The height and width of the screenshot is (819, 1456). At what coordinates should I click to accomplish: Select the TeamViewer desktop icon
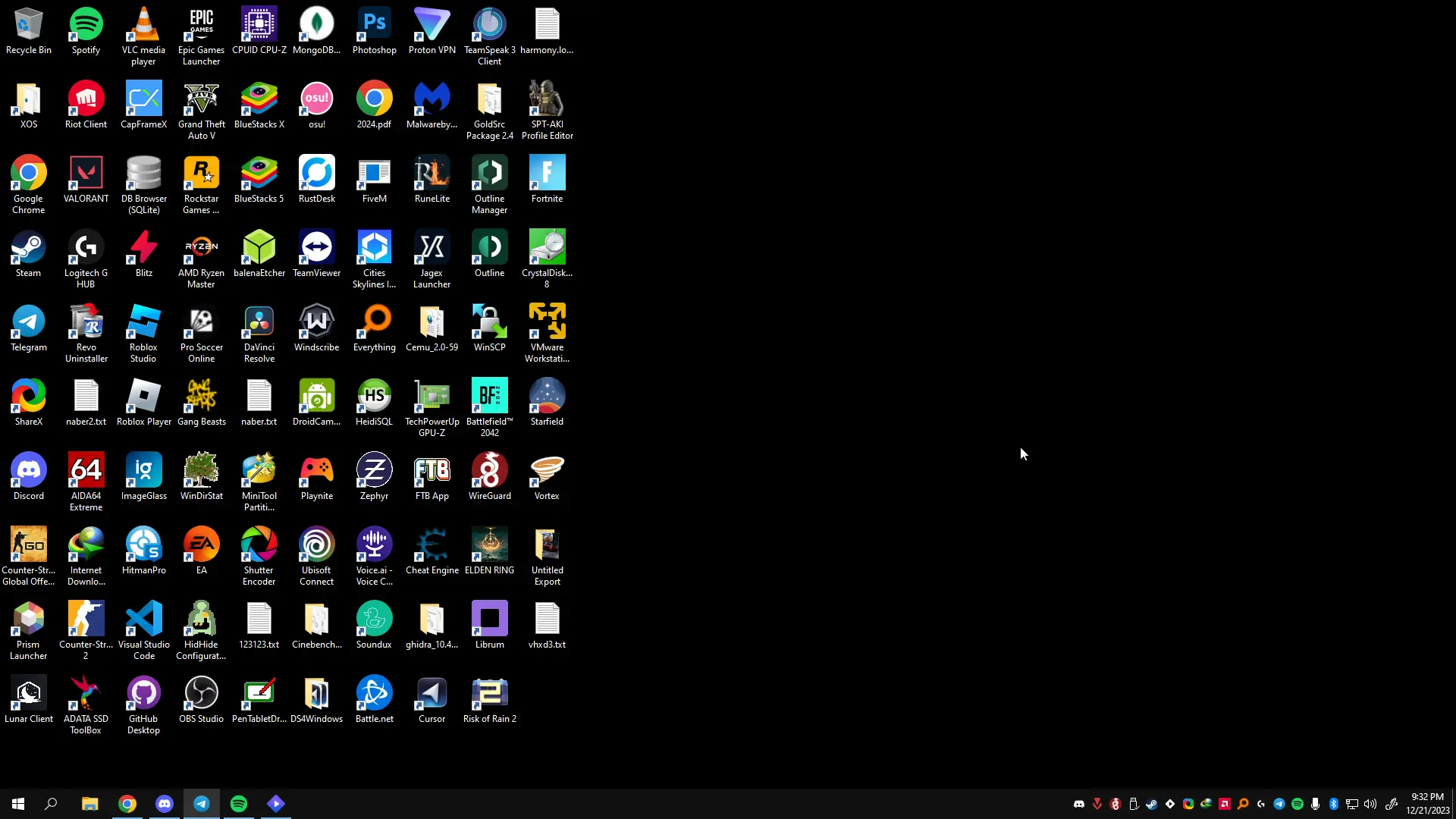pos(317,255)
